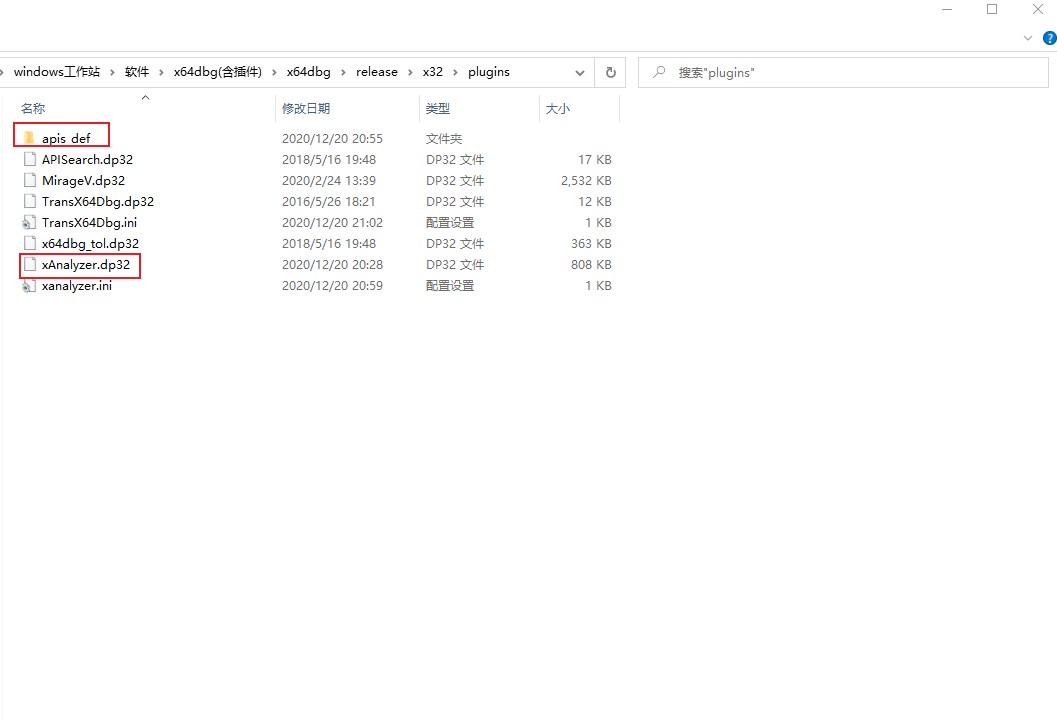Go to x32 folder in breadcrumb

(x=433, y=71)
